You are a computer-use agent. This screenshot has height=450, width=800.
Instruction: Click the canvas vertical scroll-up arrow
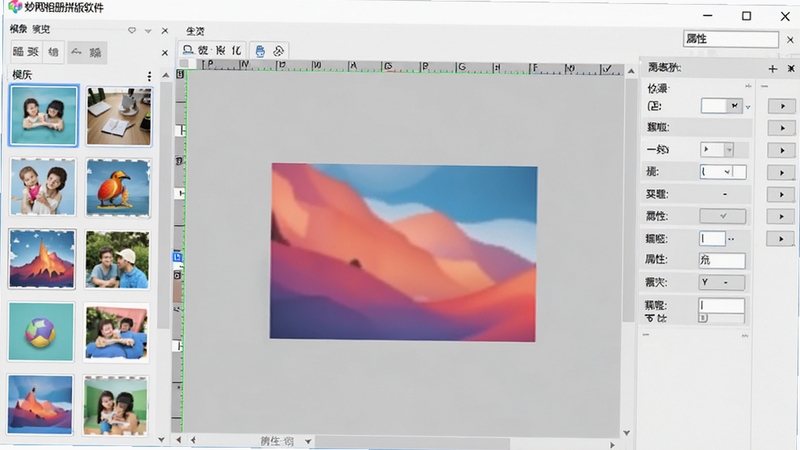click(x=631, y=71)
